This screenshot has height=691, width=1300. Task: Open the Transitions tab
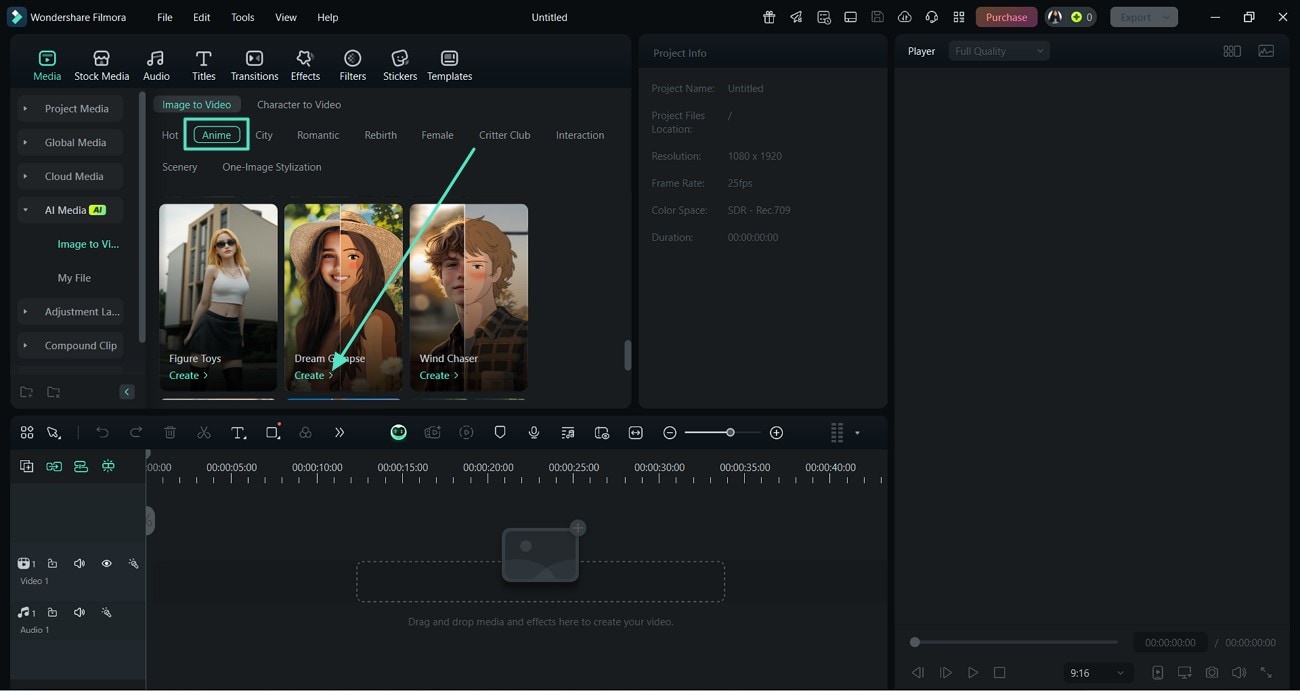point(254,65)
